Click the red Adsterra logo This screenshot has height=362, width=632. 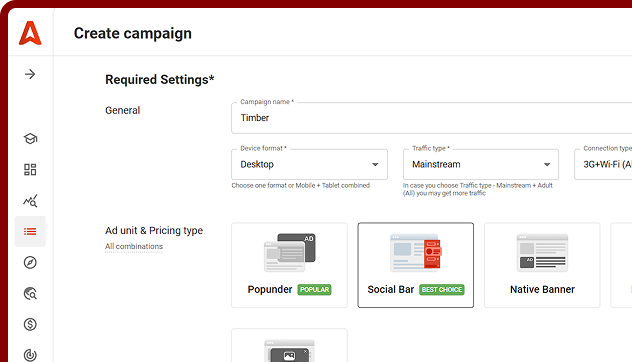[x=30, y=33]
